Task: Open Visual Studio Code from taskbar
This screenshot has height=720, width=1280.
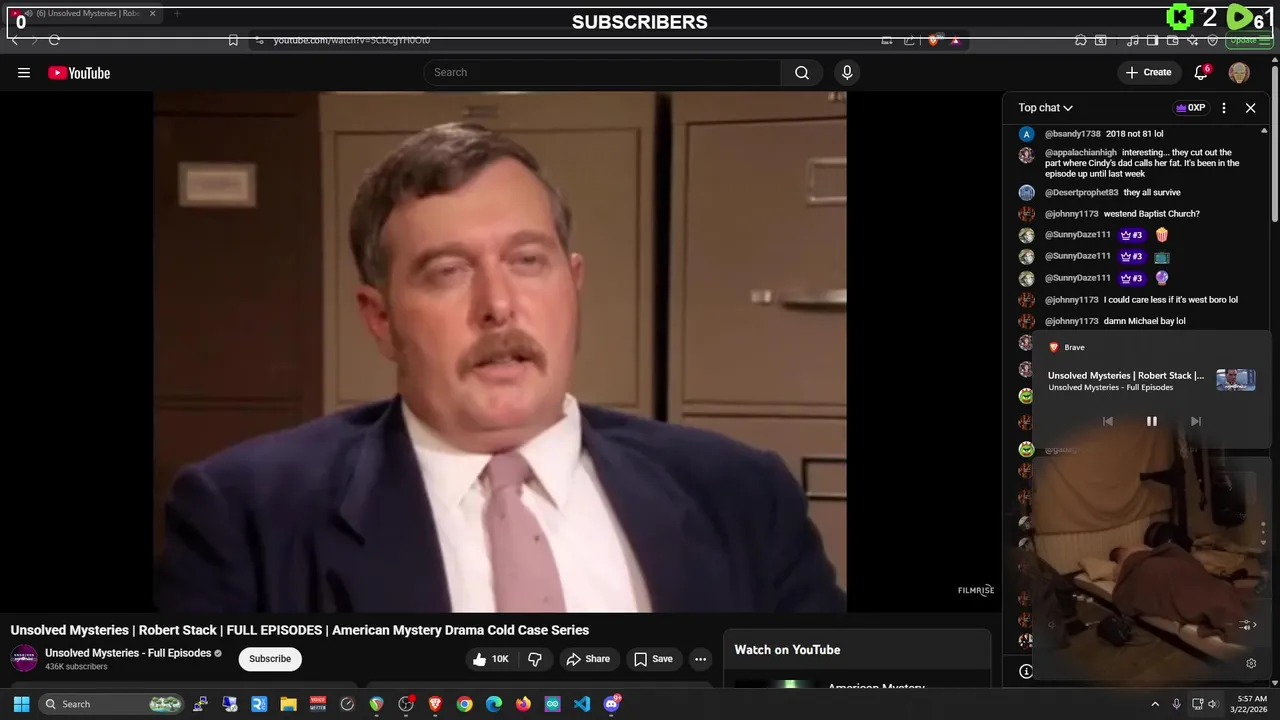Action: (582, 704)
